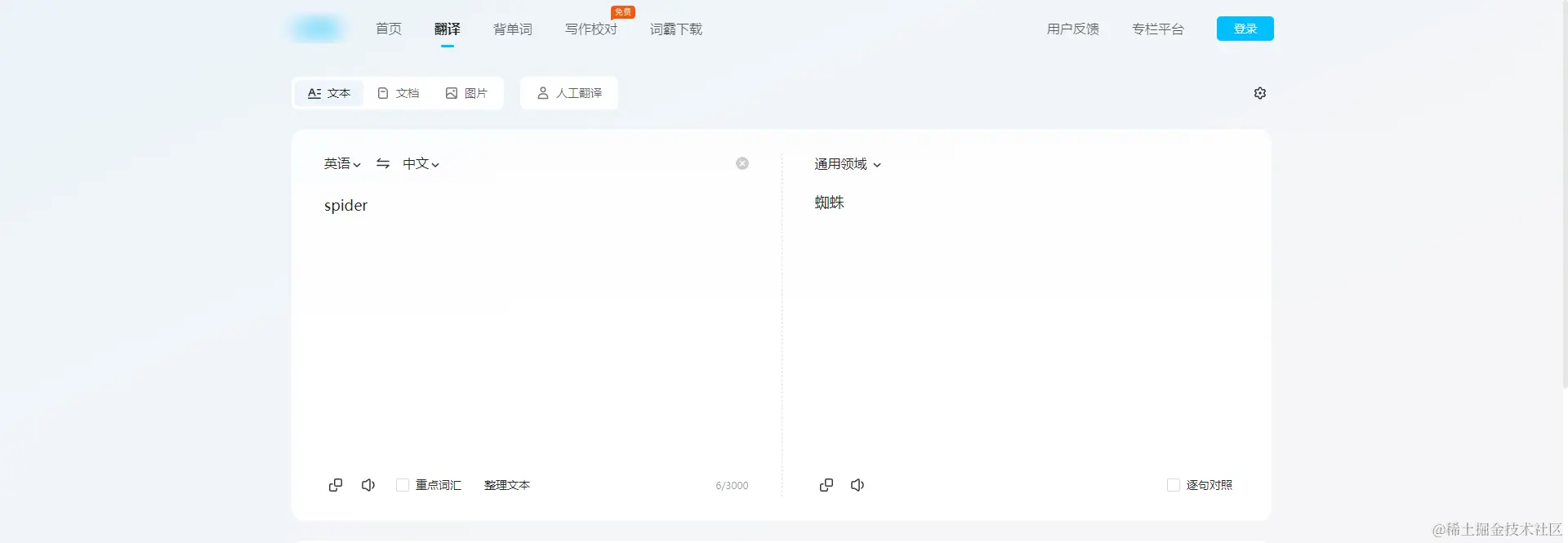The image size is (1568, 543).
Task: Clear the input text with X
Action: click(x=742, y=163)
